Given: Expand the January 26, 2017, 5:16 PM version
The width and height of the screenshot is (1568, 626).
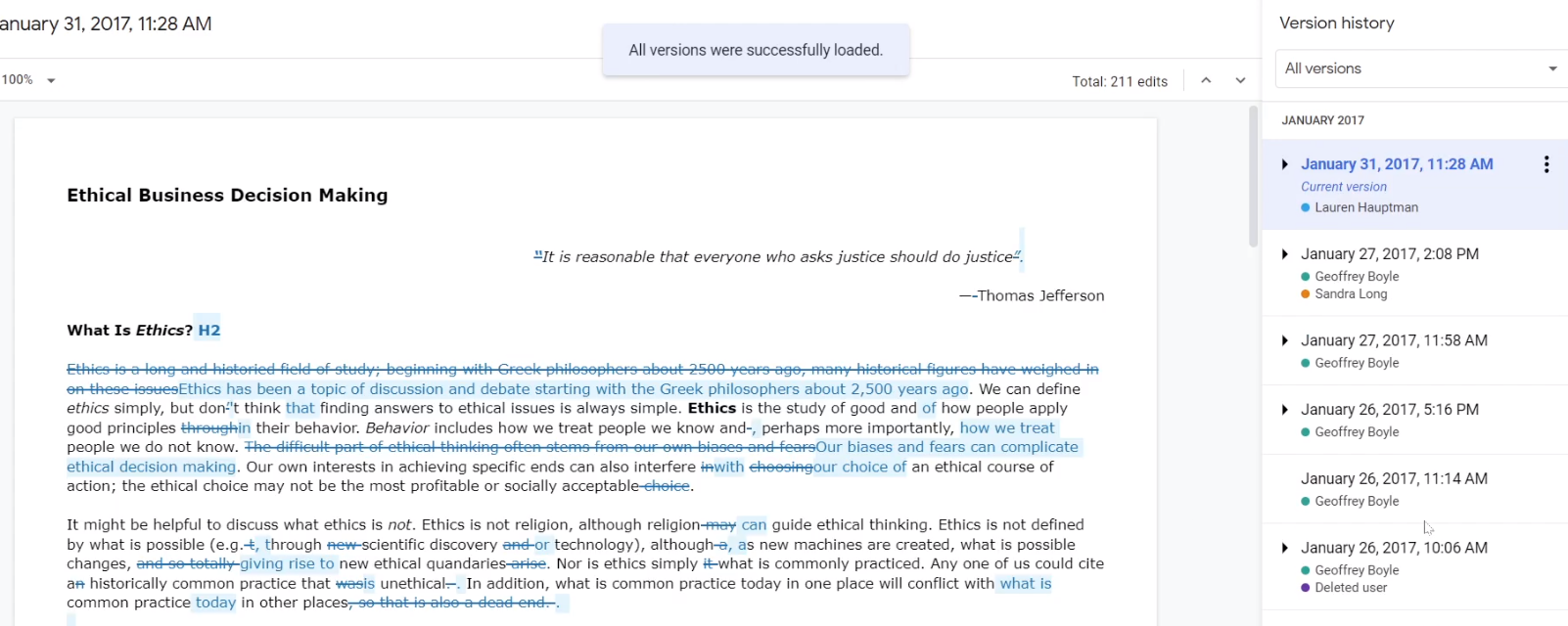Looking at the screenshot, I should (x=1284, y=410).
